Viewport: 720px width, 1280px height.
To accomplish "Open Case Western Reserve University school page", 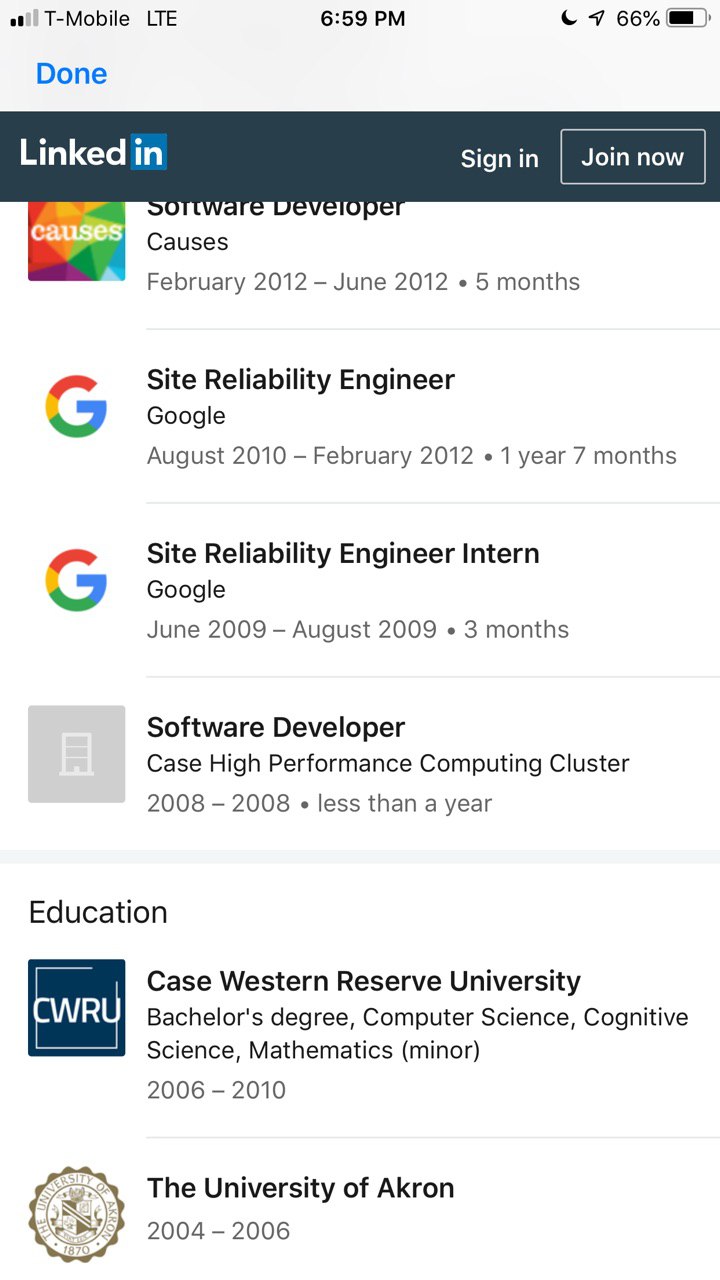I will point(364,981).
